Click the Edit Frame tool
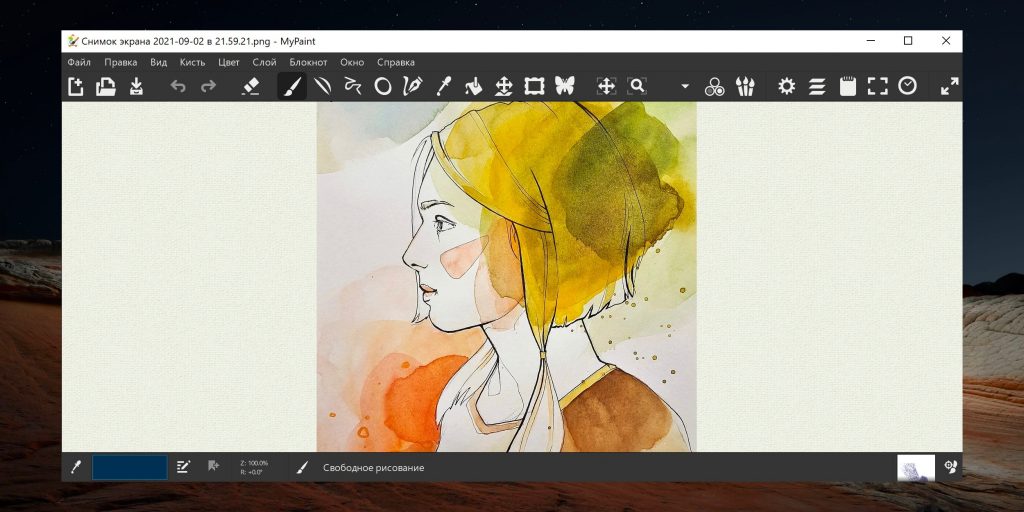The width and height of the screenshot is (1024, 512). (534, 87)
